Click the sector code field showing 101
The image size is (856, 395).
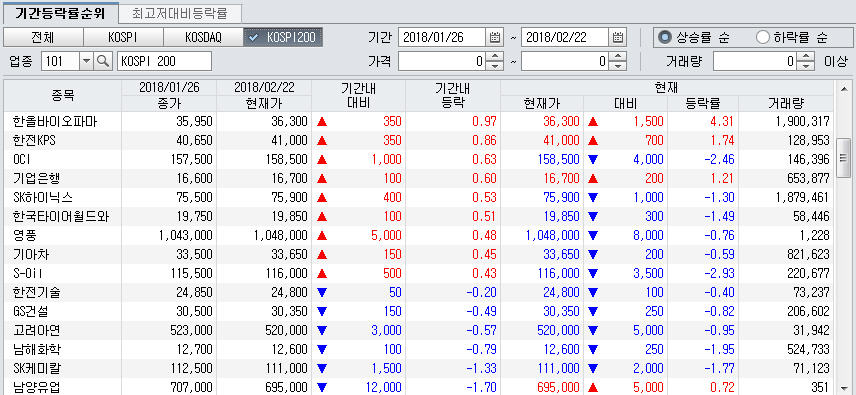point(61,61)
